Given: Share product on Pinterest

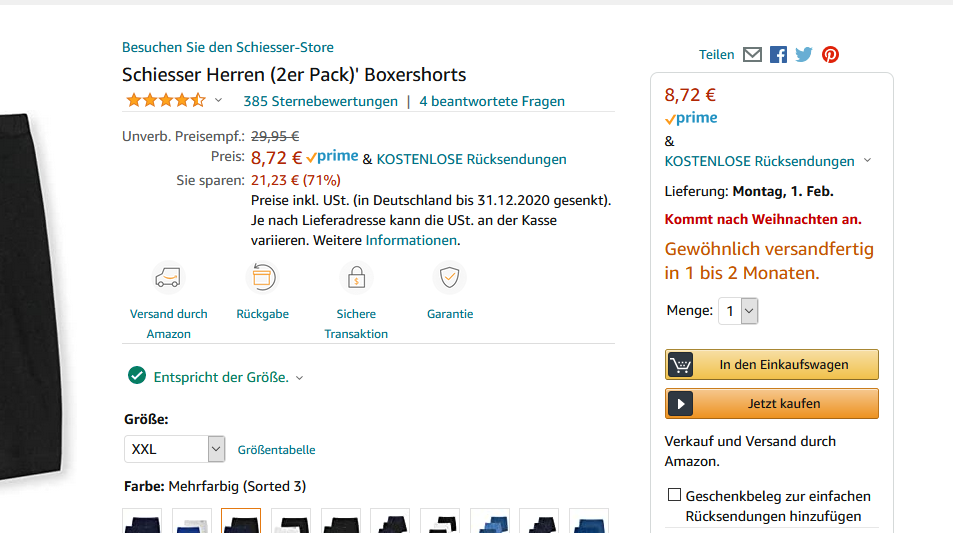Looking at the screenshot, I should click(x=830, y=55).
